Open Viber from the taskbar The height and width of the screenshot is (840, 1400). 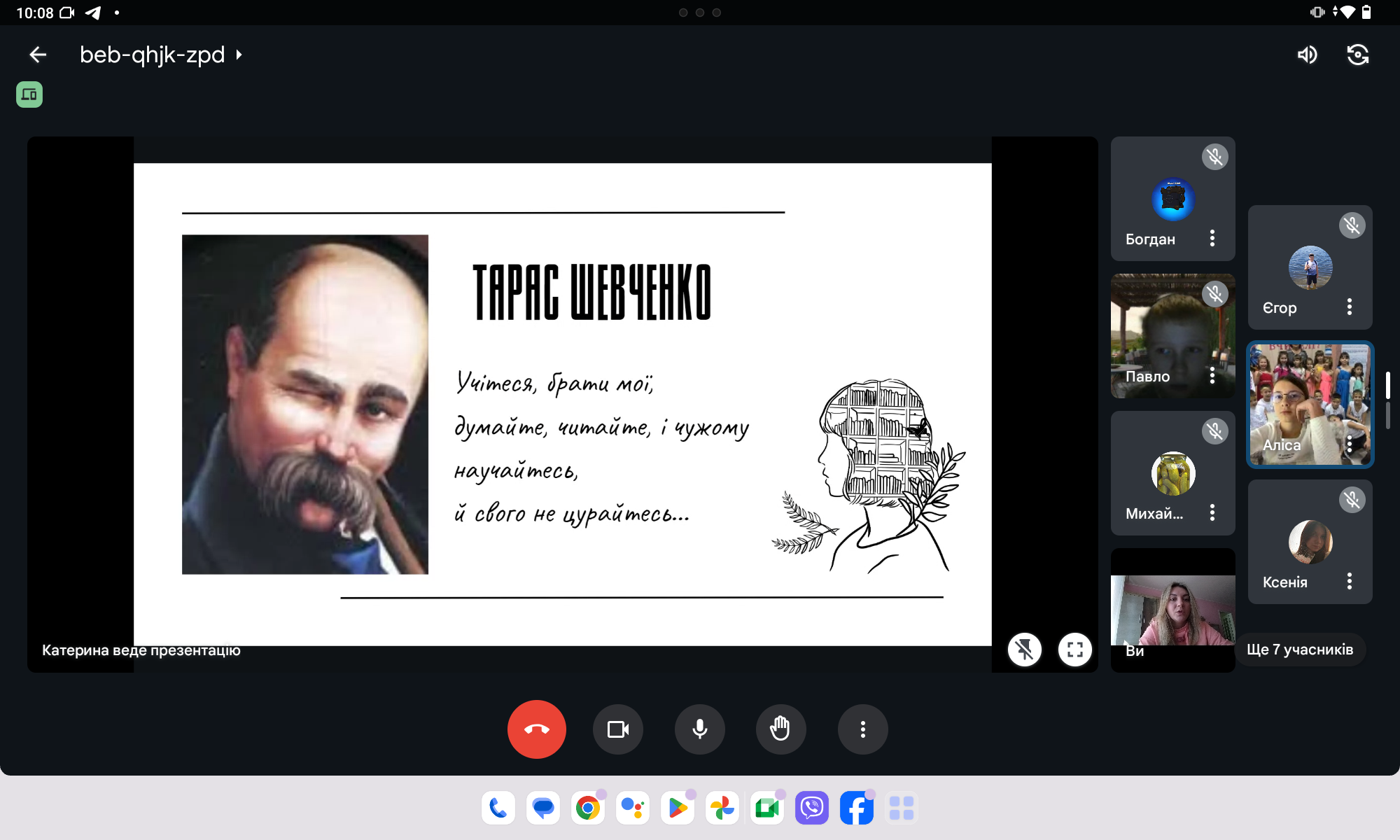tap(811, 808)
